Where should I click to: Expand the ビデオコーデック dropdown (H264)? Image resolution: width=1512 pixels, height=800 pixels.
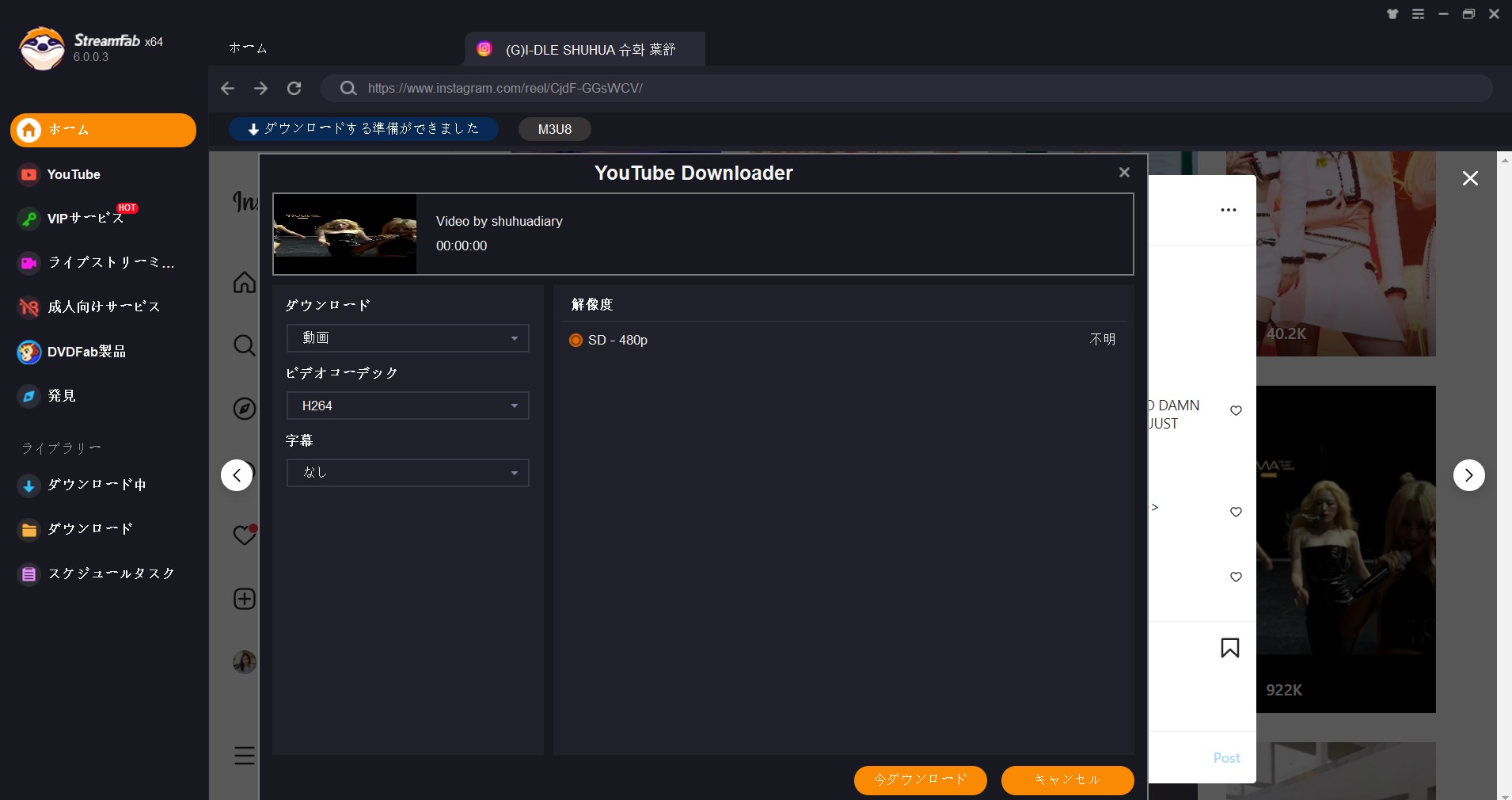pyautogui.click(x=408, y=406)
